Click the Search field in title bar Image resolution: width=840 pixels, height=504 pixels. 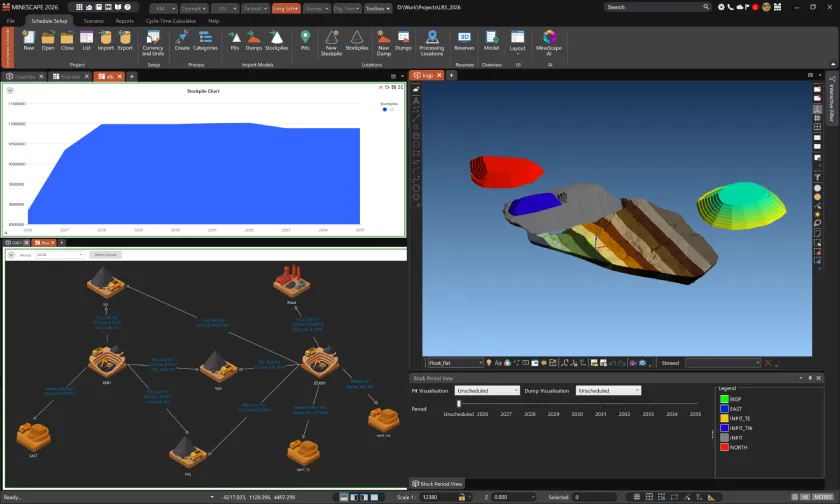click(x=657, y=7)
